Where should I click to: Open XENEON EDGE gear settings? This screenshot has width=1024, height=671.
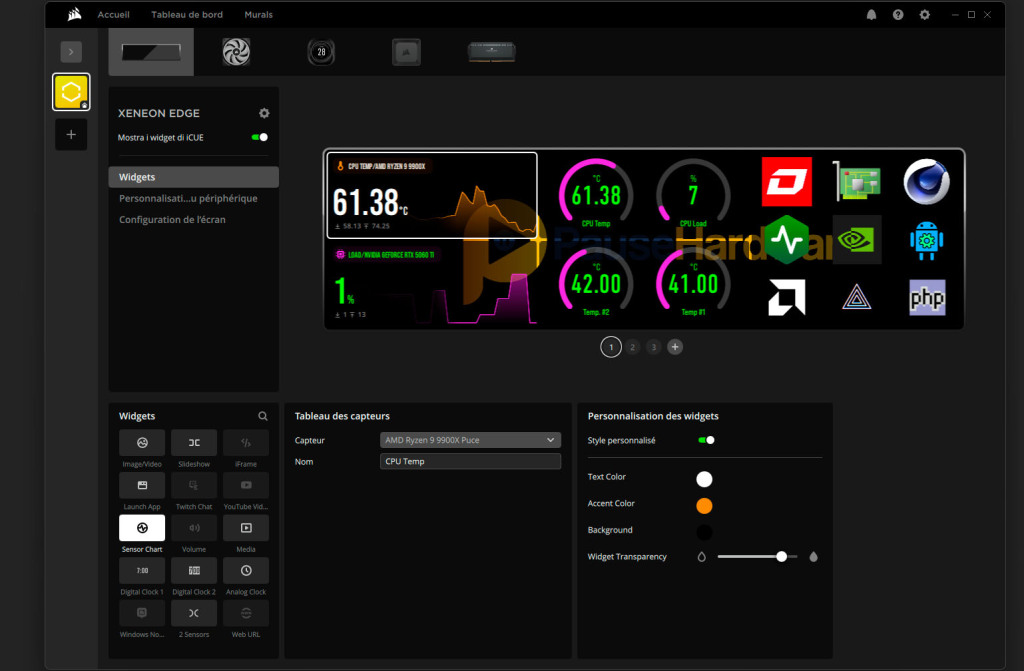[x=264, y=114]
